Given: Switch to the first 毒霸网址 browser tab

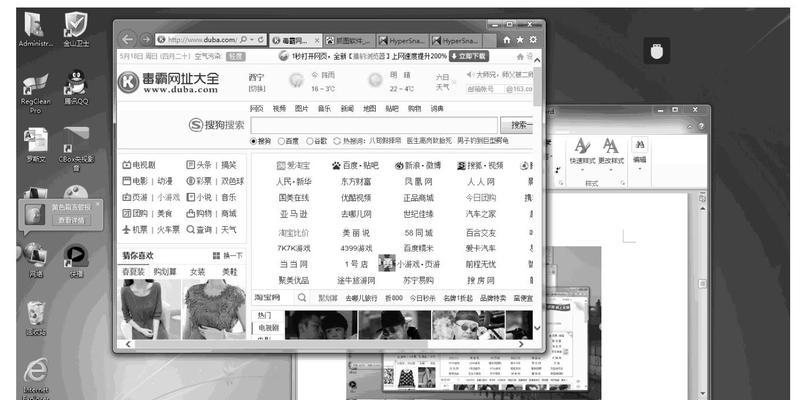Looking at the screenshot, I should click(x=295, y=40).
